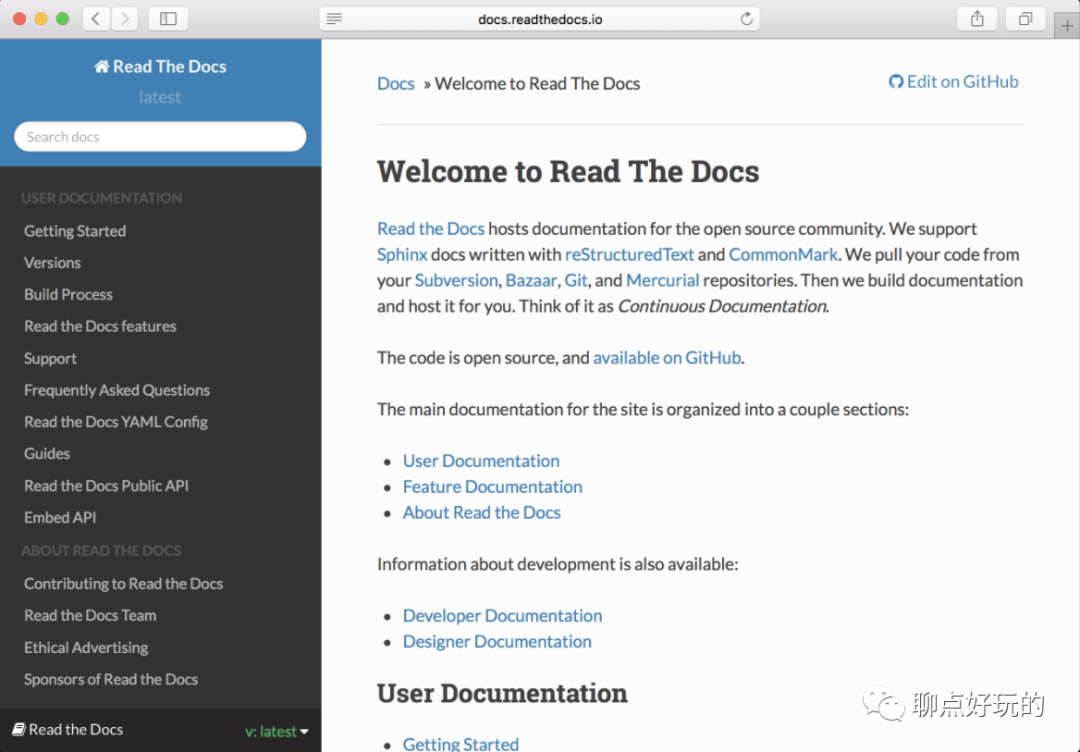Screen dimensions: 1080x752
Task: Open the Bazaar link
Action: 531,280
